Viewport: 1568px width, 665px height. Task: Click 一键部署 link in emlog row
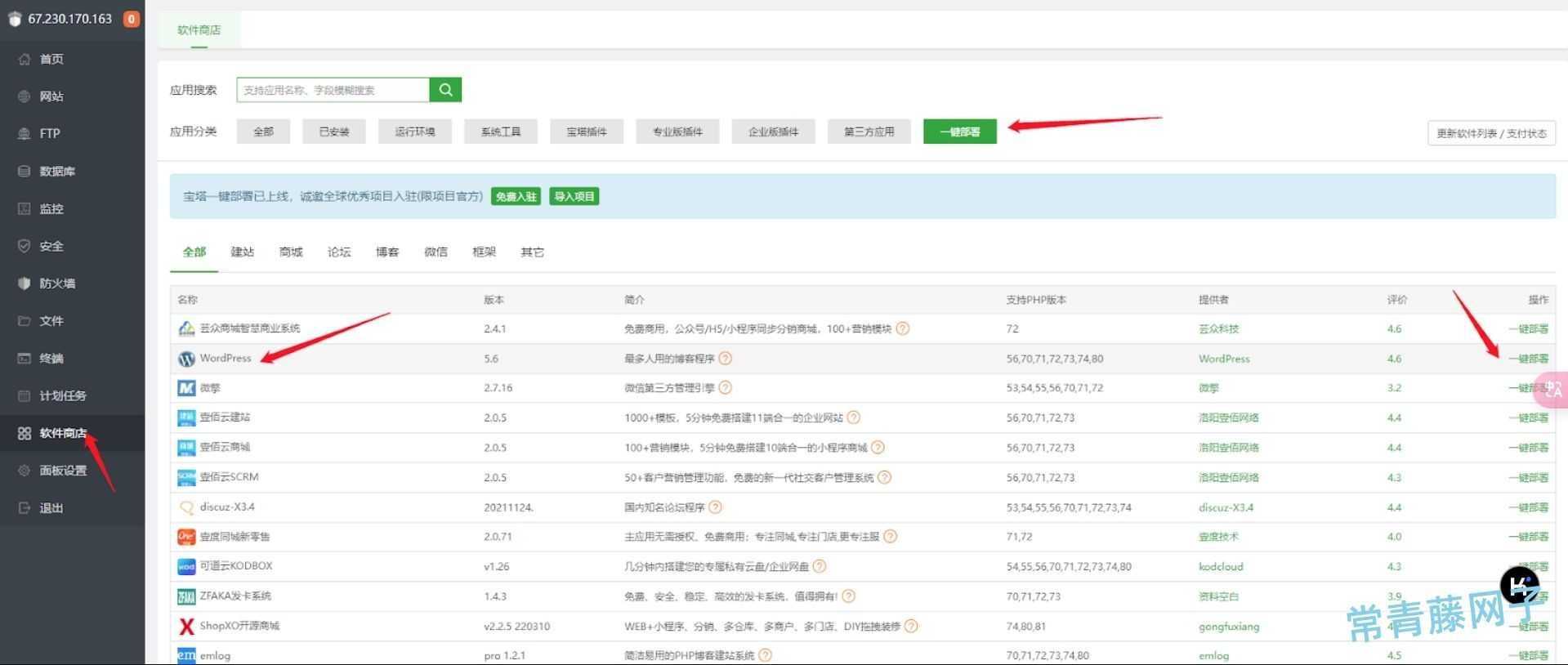tap(1528, 655)
